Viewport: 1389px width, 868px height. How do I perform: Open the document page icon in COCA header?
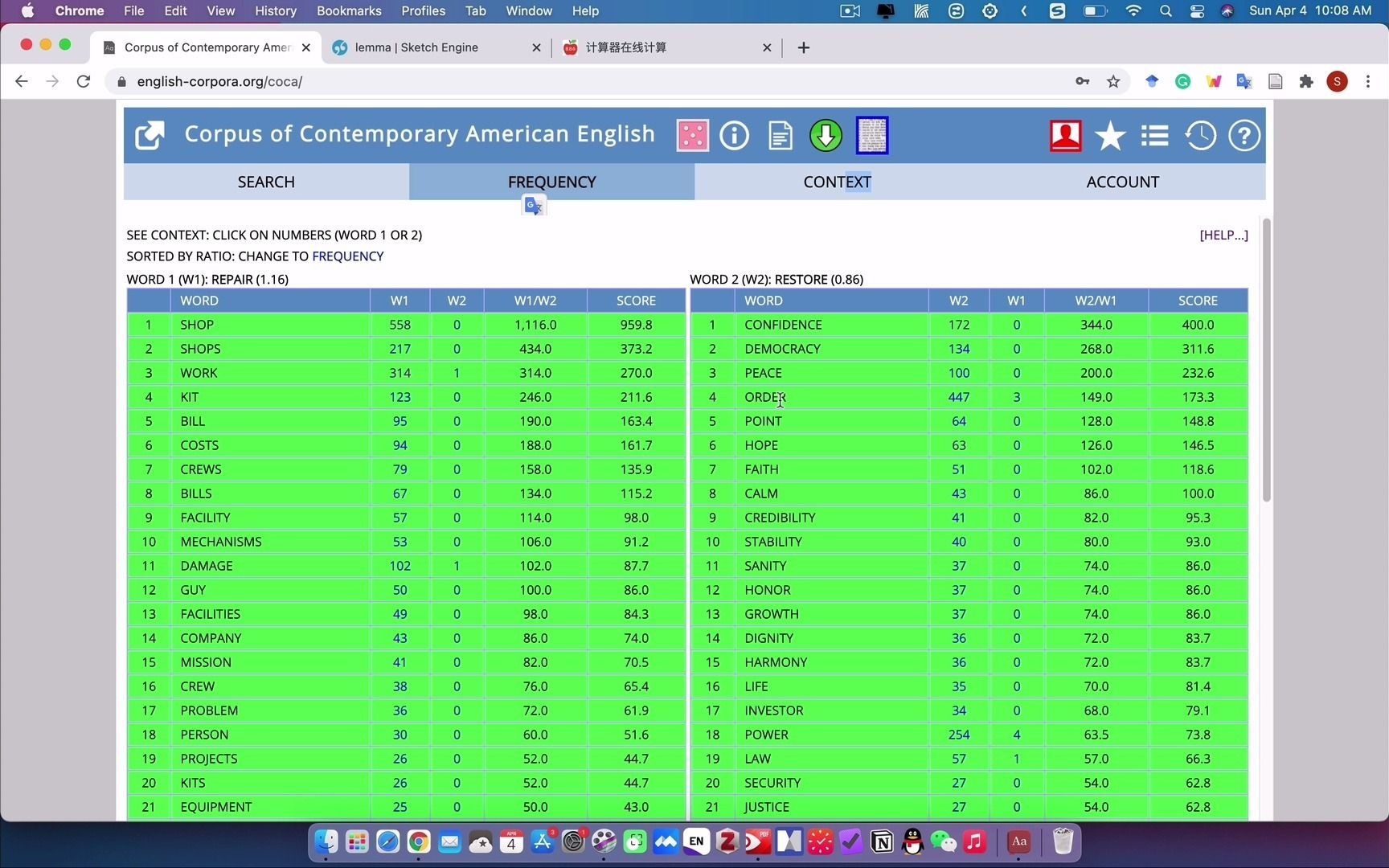pyautogui.click(x=780, y=135)
